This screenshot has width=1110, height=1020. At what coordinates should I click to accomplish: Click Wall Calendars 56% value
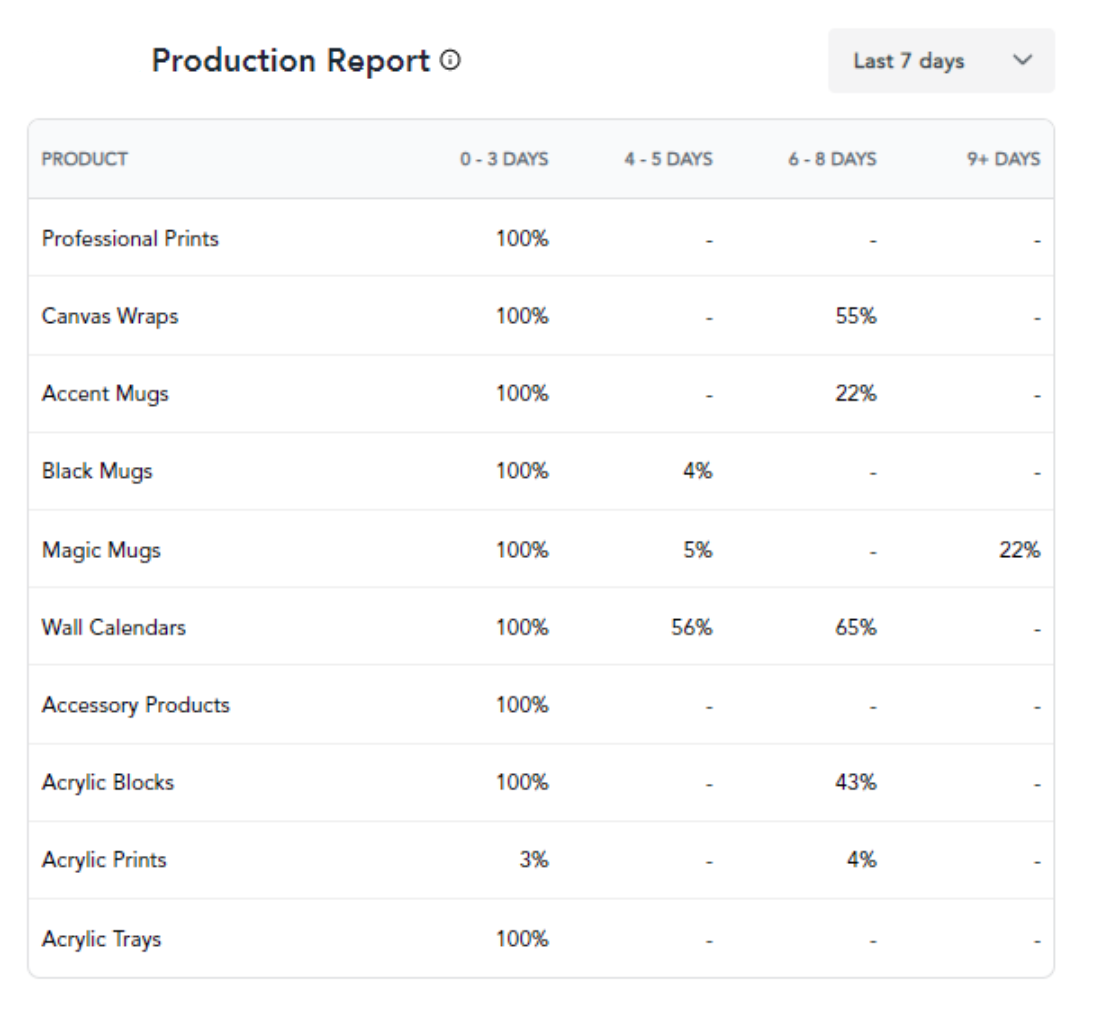point(692,627)
